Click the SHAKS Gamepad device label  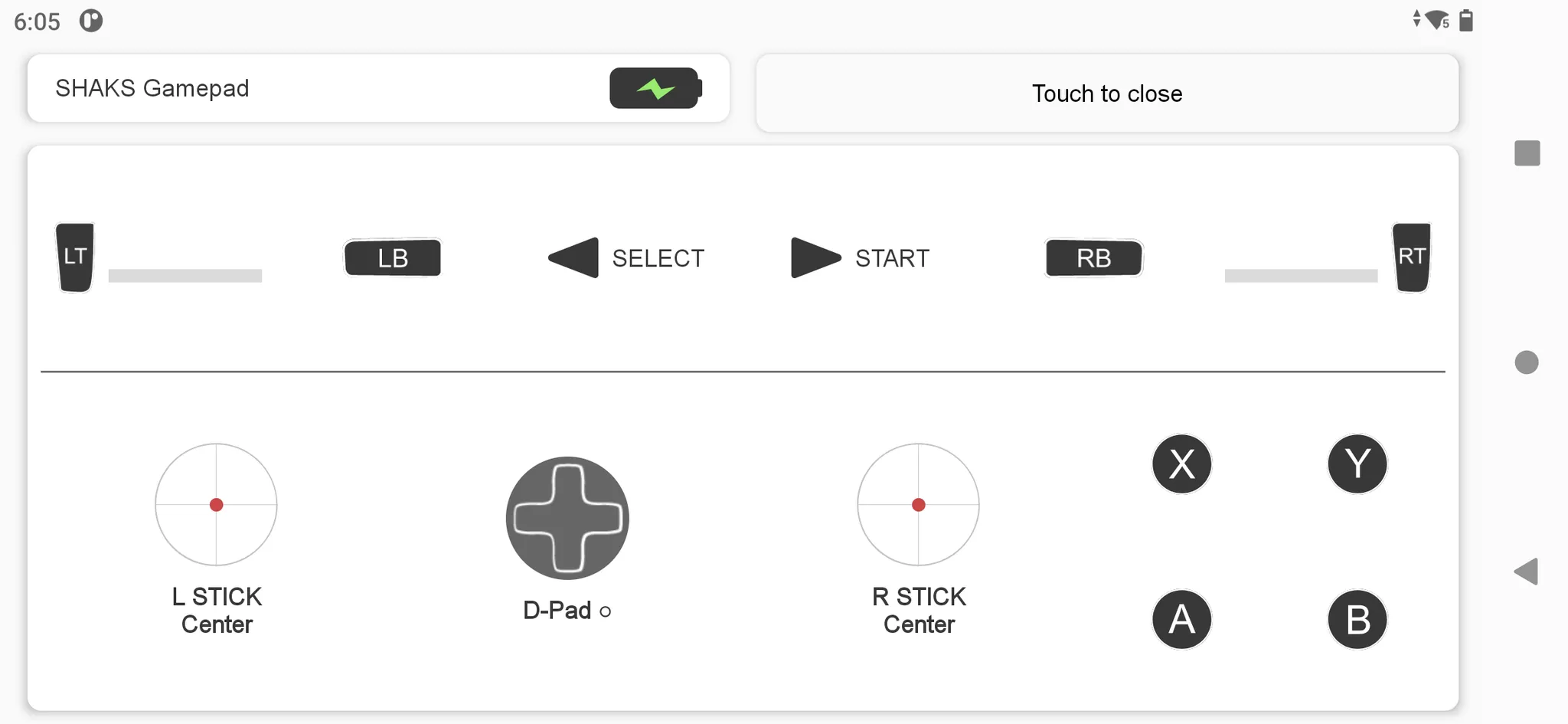[x=152, y=89]
